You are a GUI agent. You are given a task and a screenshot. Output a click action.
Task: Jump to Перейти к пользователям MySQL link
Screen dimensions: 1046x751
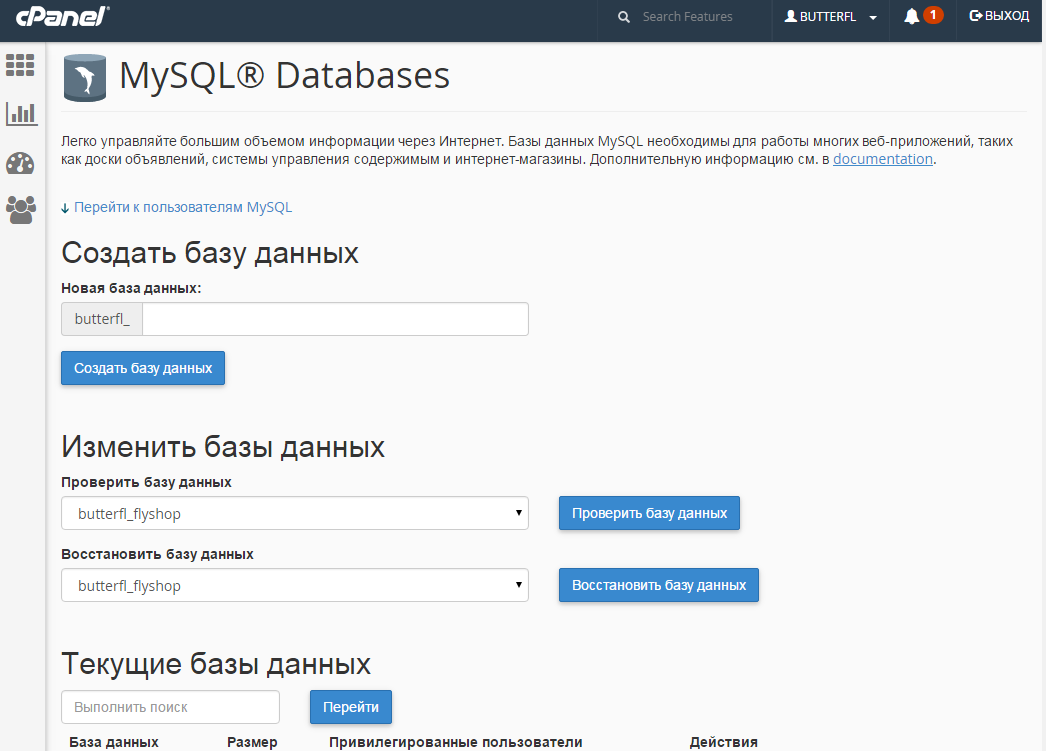[182, 207]
